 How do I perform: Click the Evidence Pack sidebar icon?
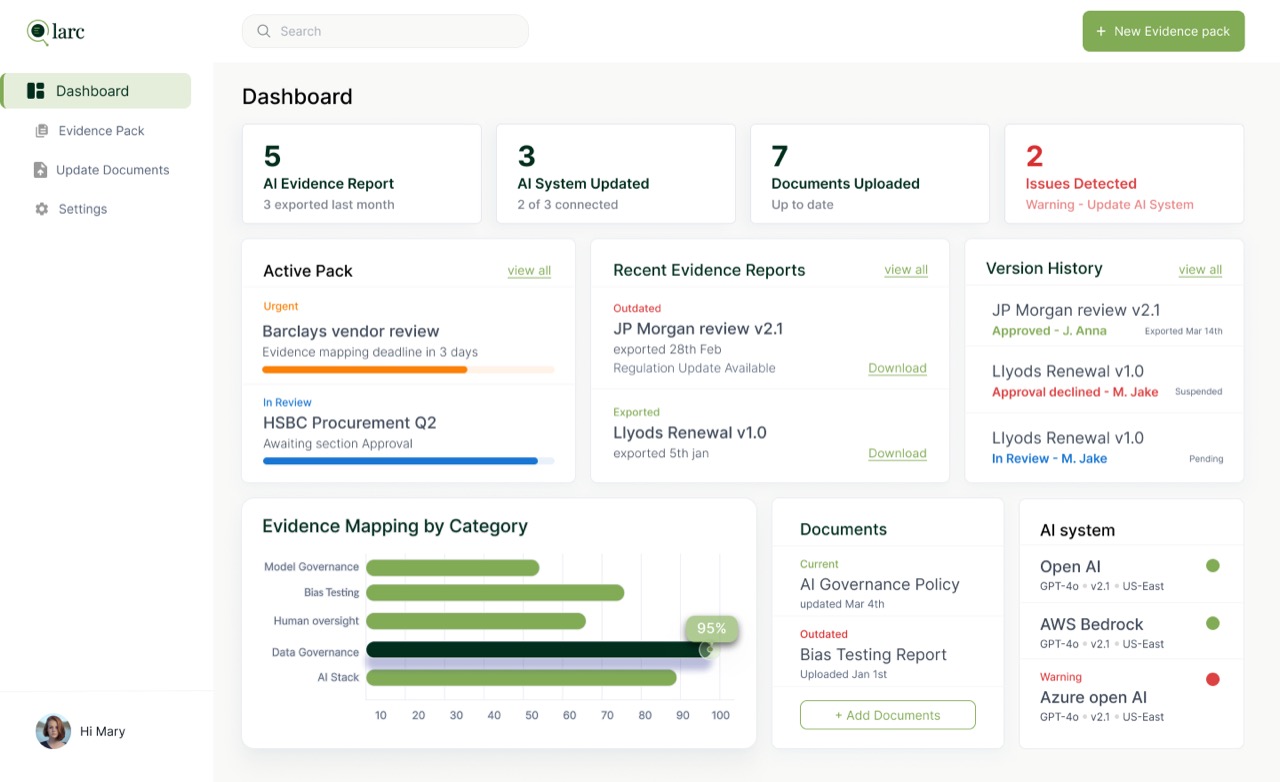click(41, 131)
